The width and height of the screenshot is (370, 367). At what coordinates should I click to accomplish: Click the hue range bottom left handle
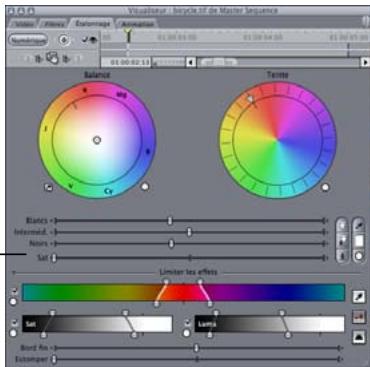[x=157, y=304]
